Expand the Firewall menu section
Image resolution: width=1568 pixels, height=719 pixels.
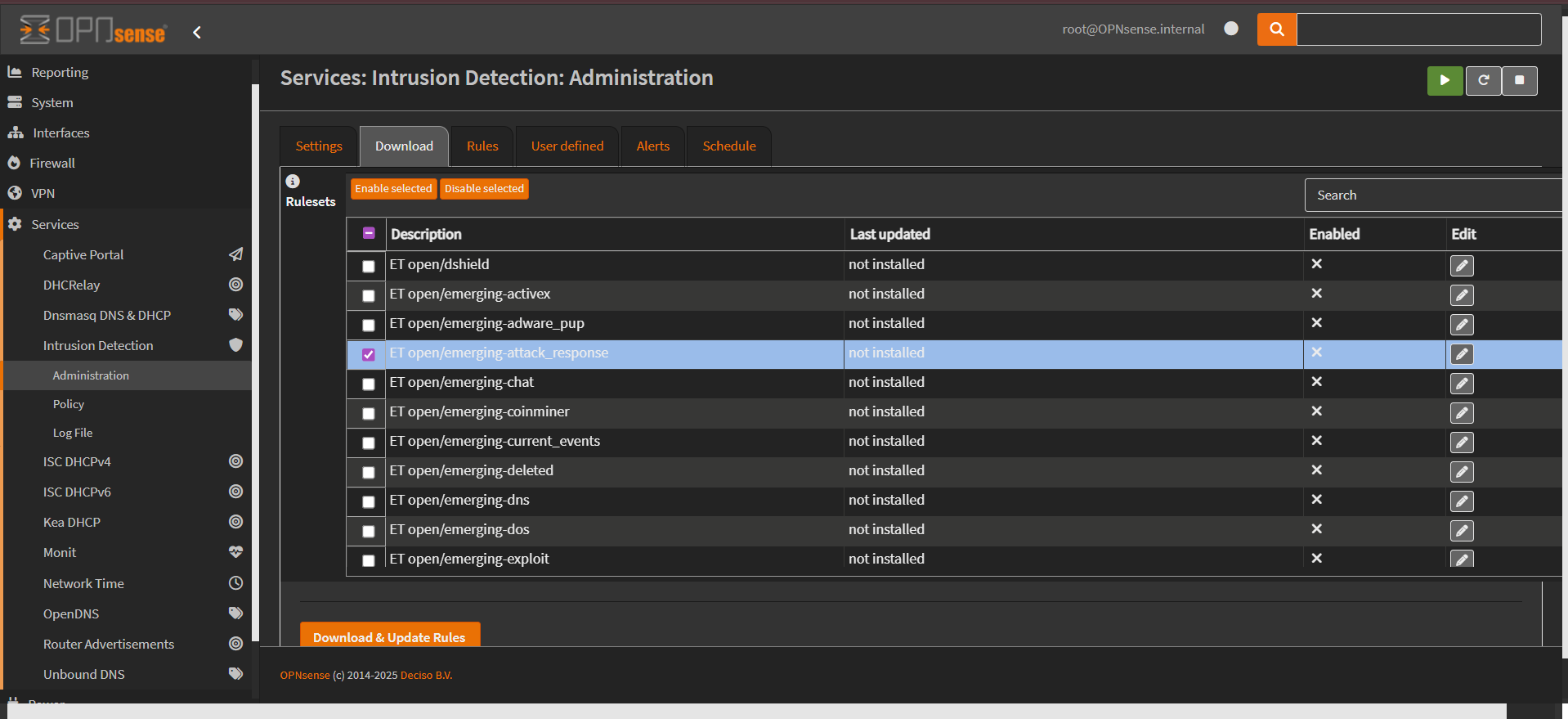(x=52, y=164)
